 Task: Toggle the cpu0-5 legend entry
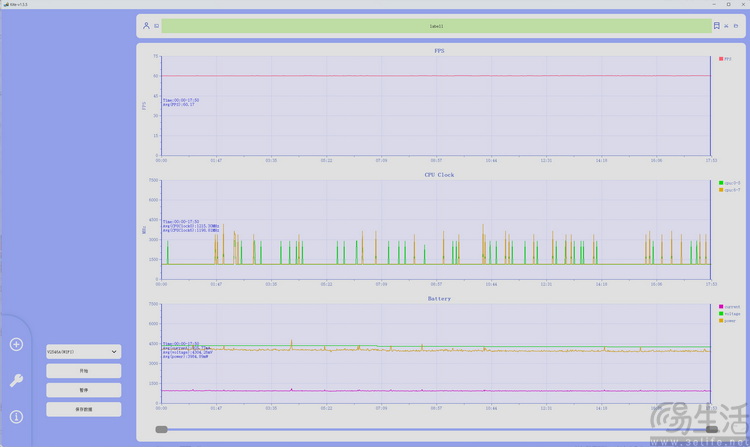(x=728, y=183)
